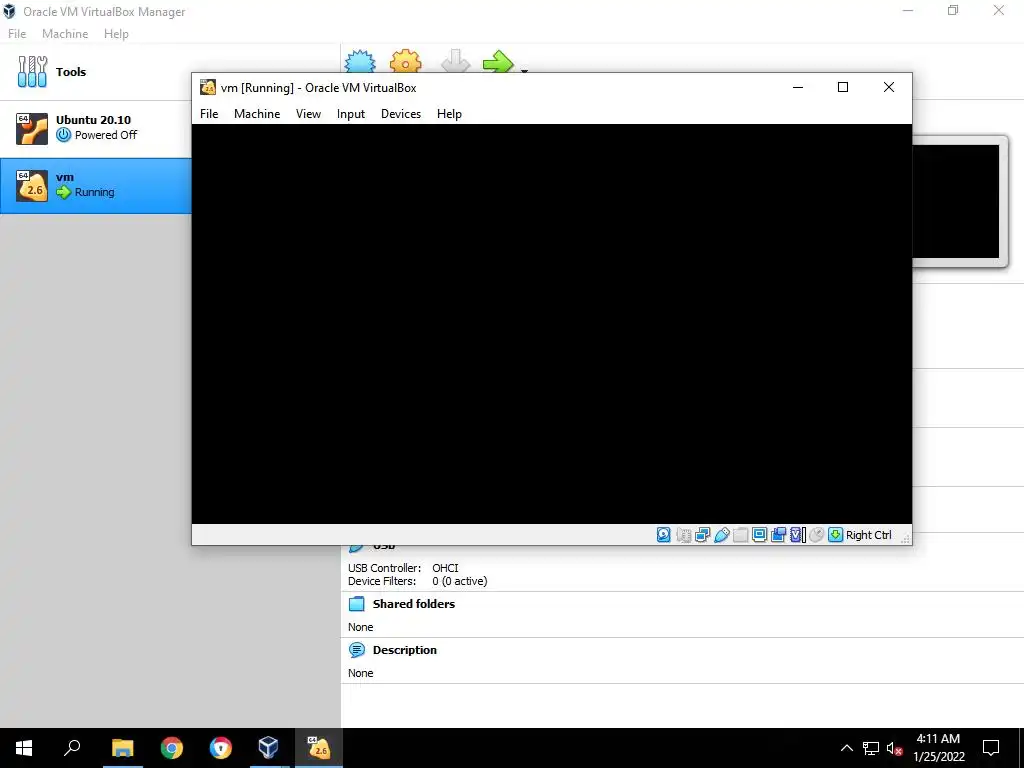The width and height of the screenshot is (1024, 768).
Task: Open Help menu in the vm window
Action: tap(449, 114)
